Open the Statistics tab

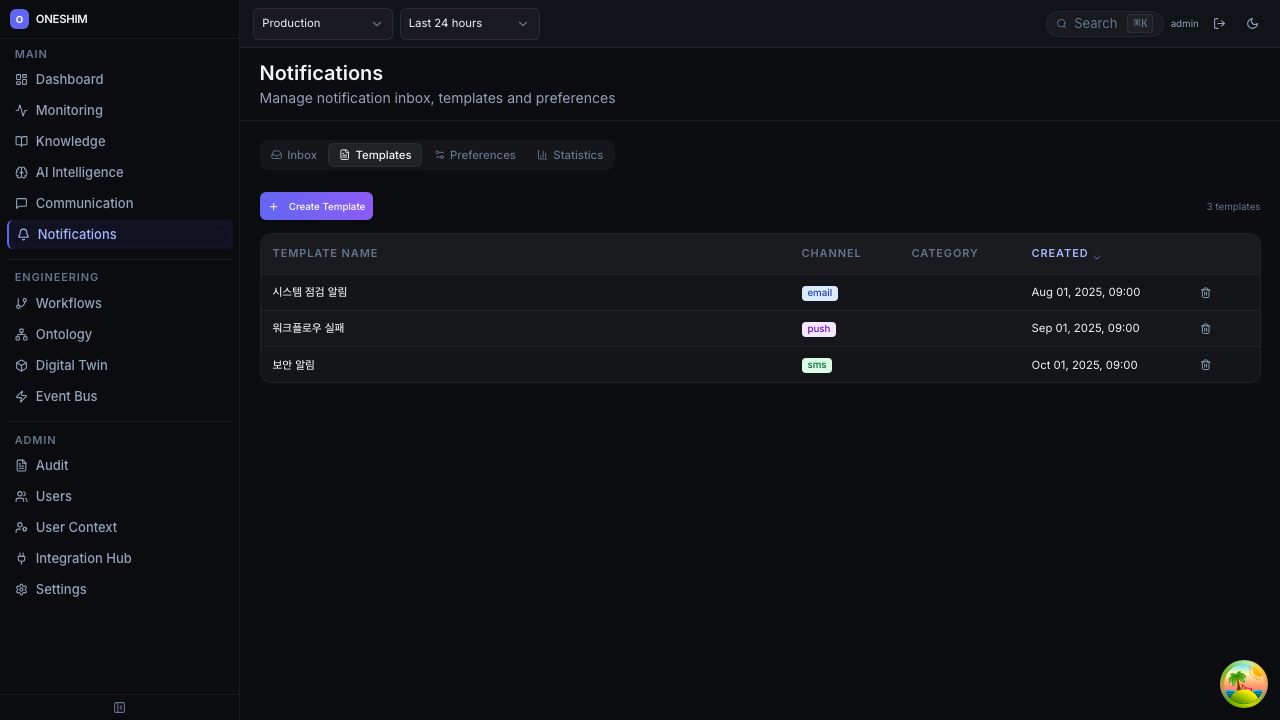click(570, 155)
